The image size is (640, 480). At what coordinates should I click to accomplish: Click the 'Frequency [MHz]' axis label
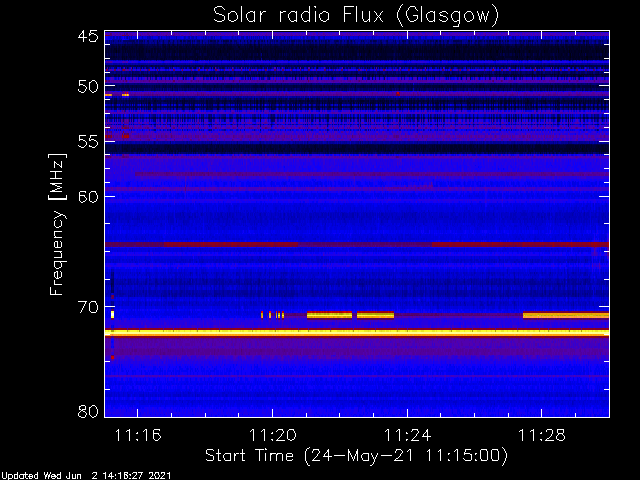[x=57, y=224]
